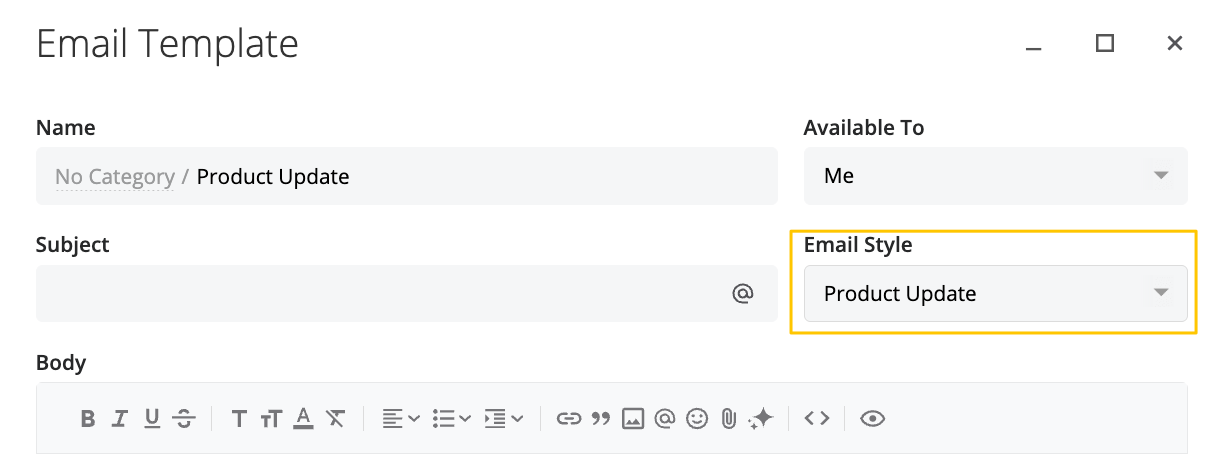This screenshot has width=1226, height=454.
Task: Insert a block quote
Action: click(601, 419)
